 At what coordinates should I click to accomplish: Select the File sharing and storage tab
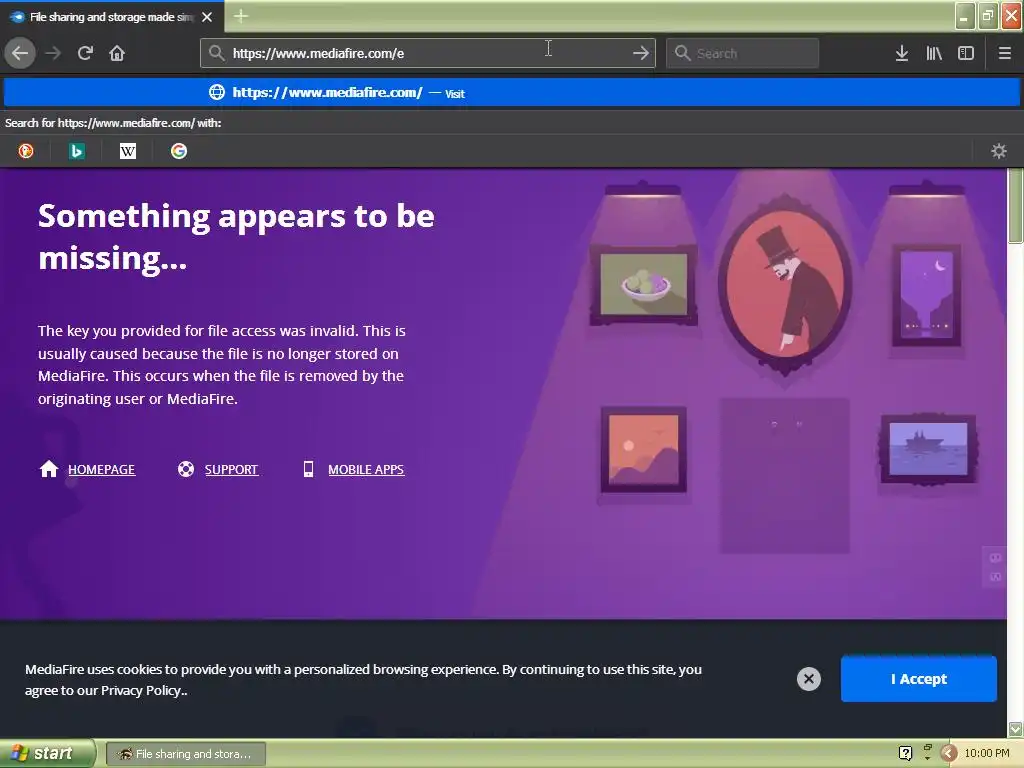click(x=112, y=17)
